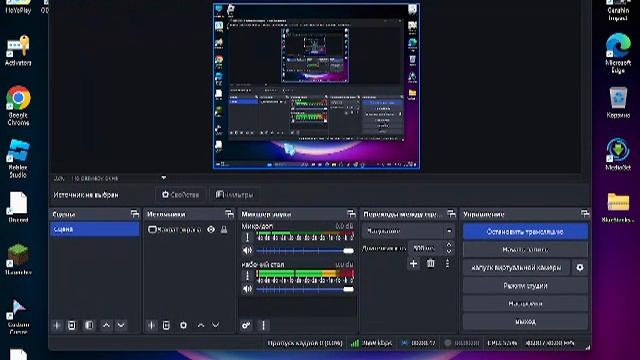Click bitrate indicator in status bar
The width and height of the screenshot is (640, 360).
point(371,343)
